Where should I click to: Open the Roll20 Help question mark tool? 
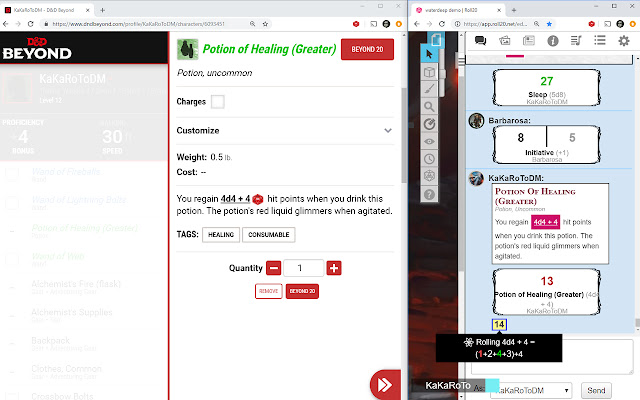click(429, 194)
